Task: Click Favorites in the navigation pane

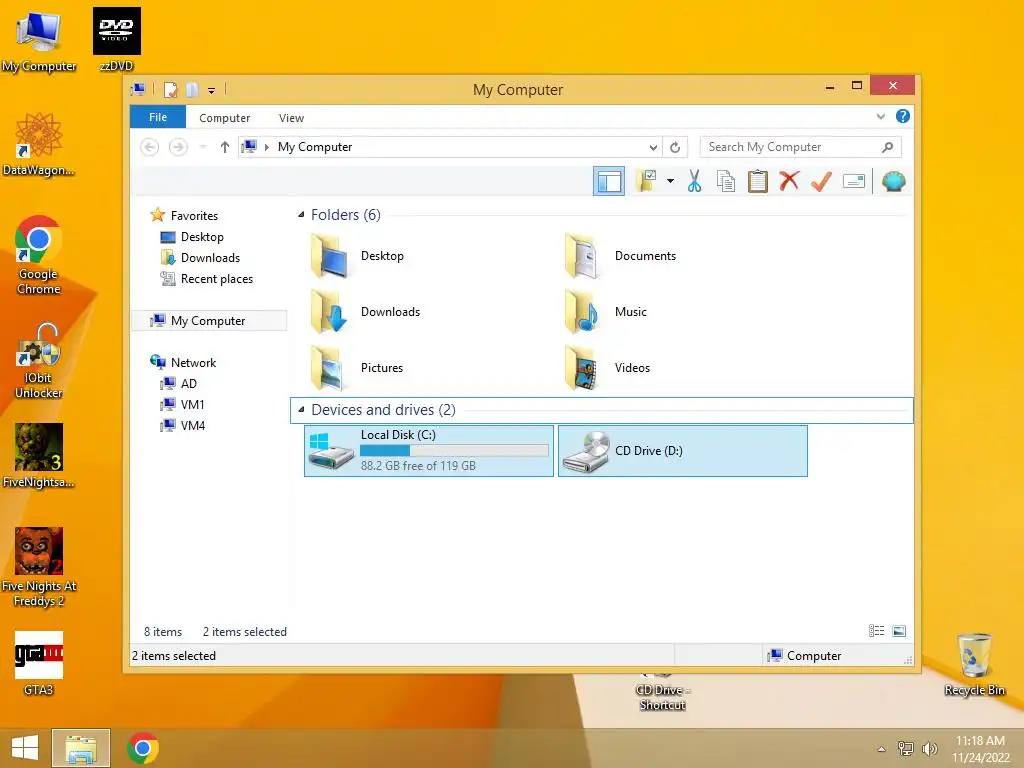Action: [x=194, y=216]
